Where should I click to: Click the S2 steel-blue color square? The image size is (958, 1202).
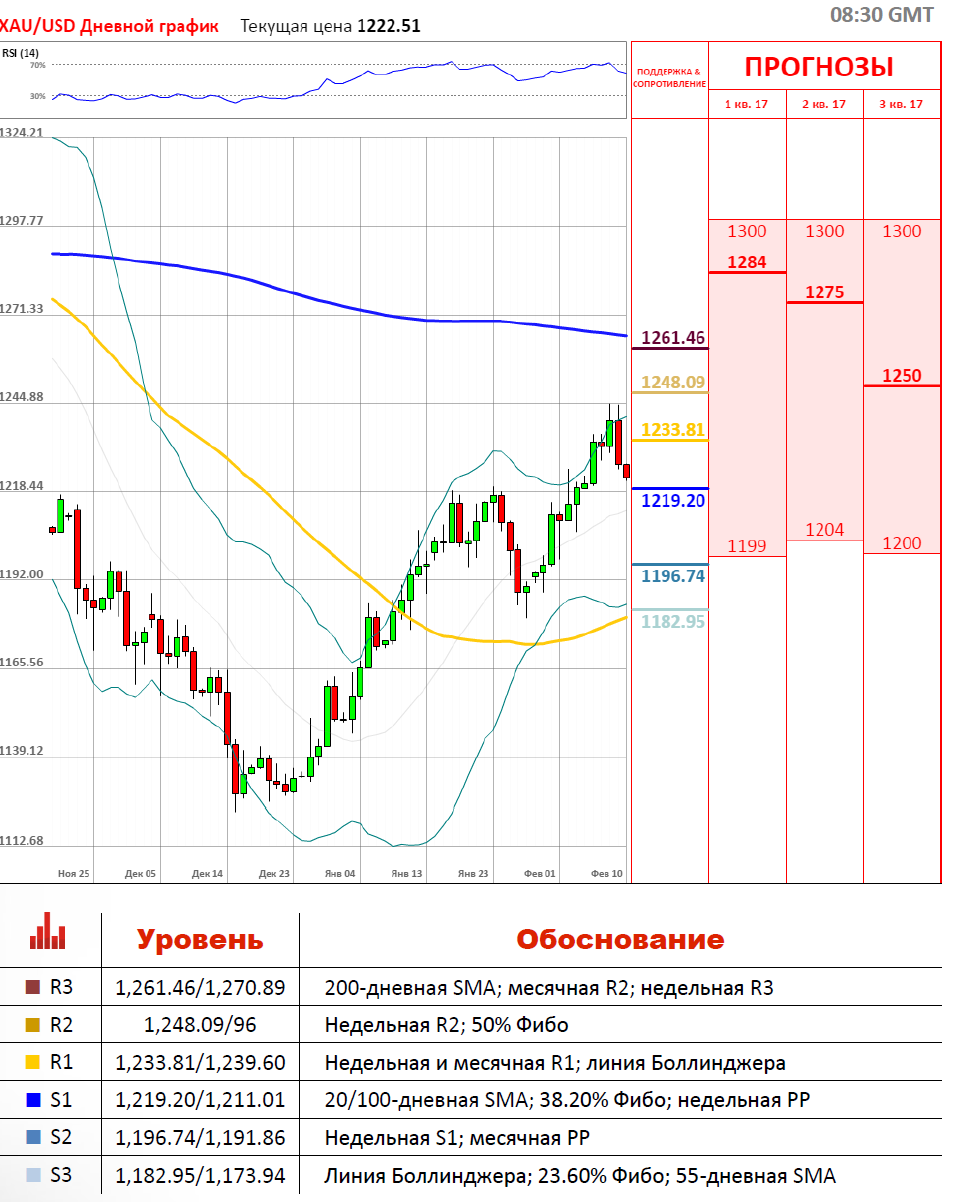point(31,1138)
